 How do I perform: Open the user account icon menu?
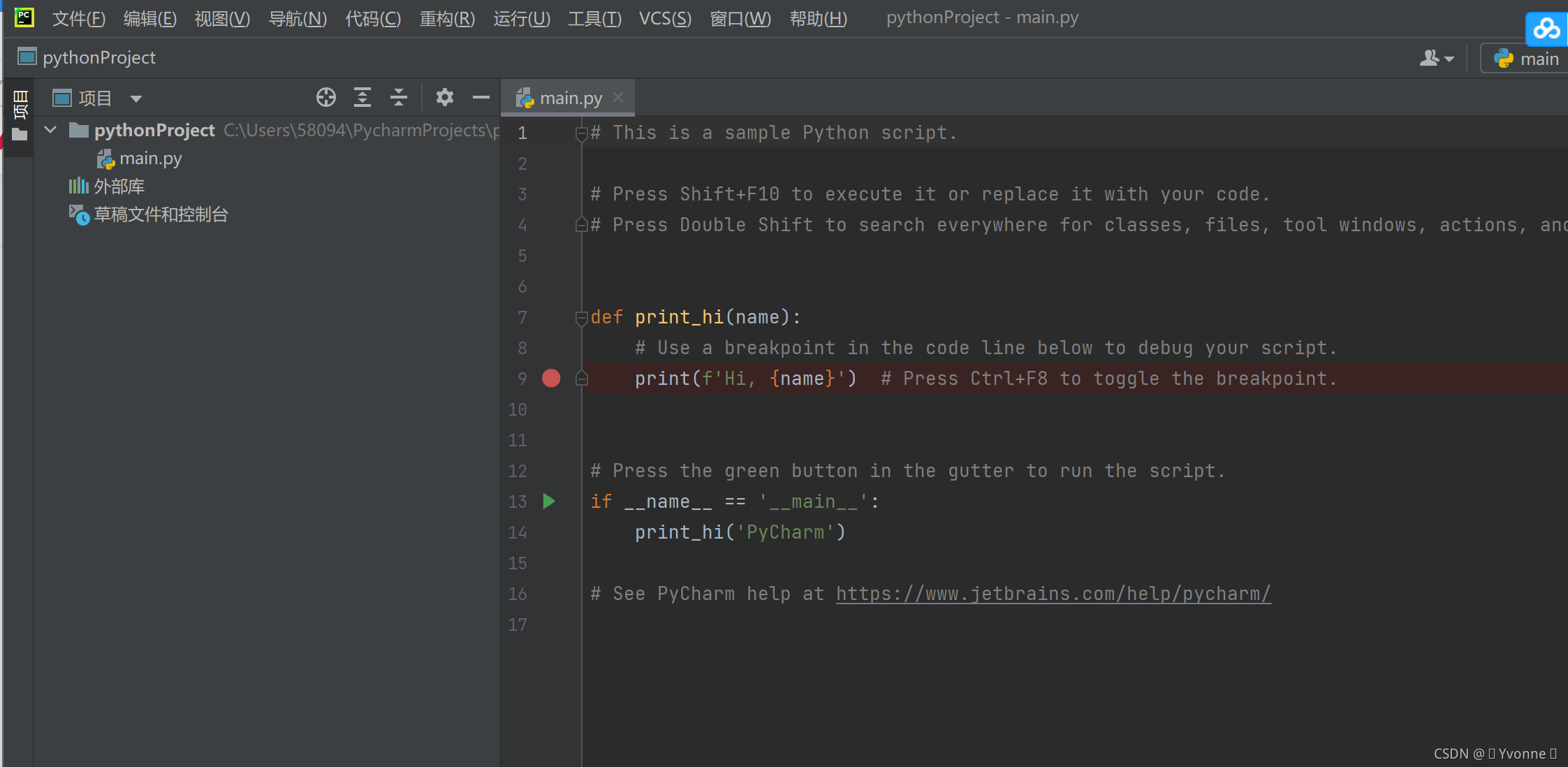[x=1435, y=59]
